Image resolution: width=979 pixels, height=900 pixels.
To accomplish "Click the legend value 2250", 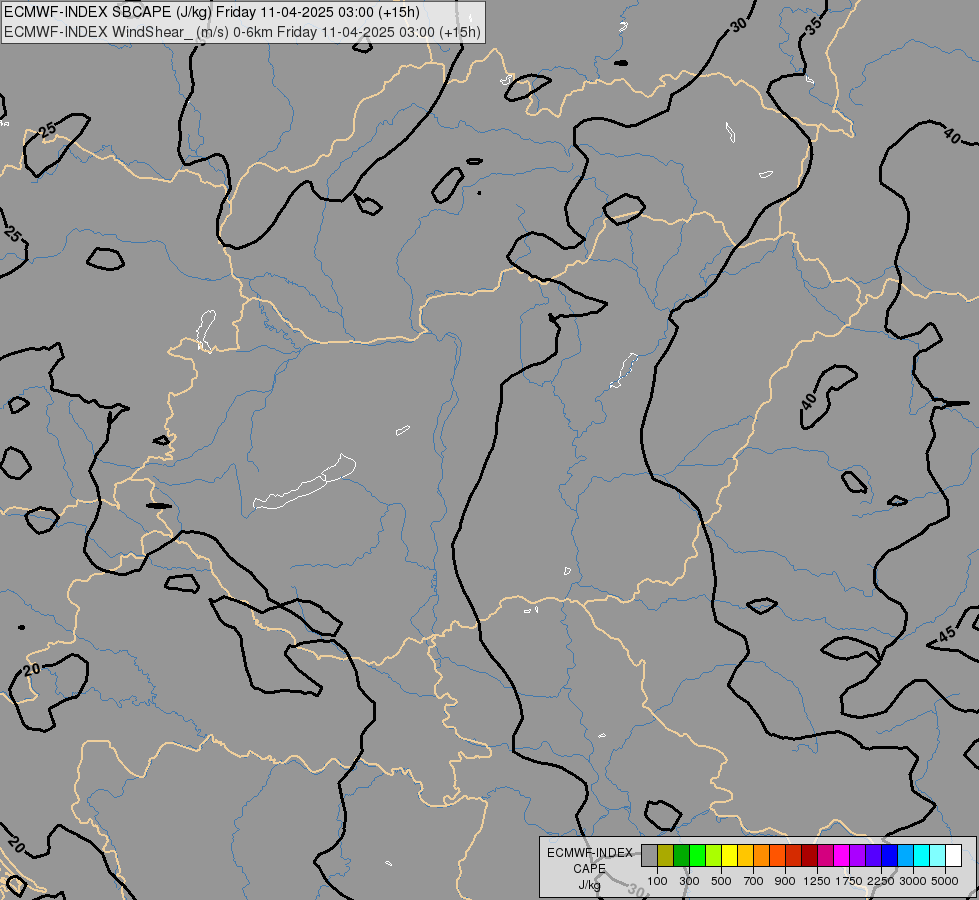I will [881, 881].
